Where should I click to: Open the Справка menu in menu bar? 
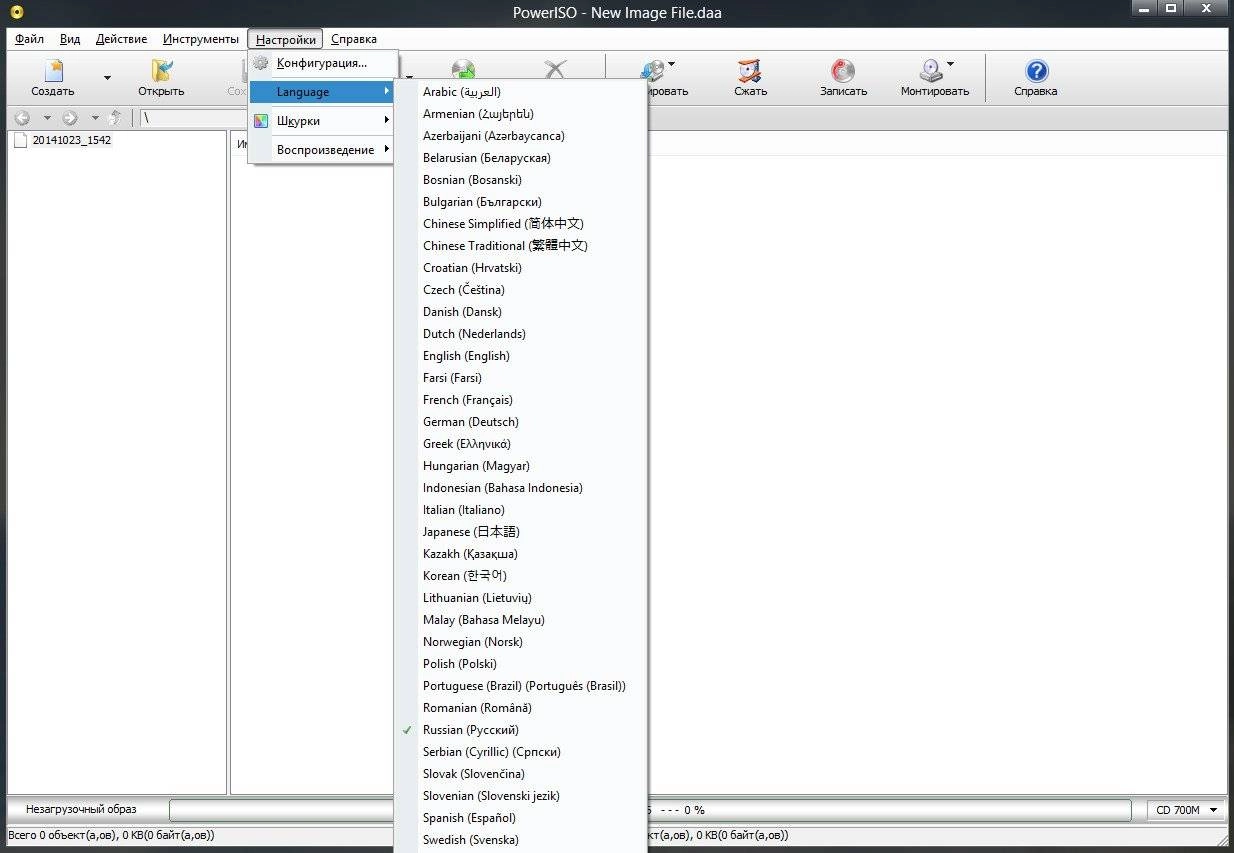pyautogui.click(x=354, y=39)
